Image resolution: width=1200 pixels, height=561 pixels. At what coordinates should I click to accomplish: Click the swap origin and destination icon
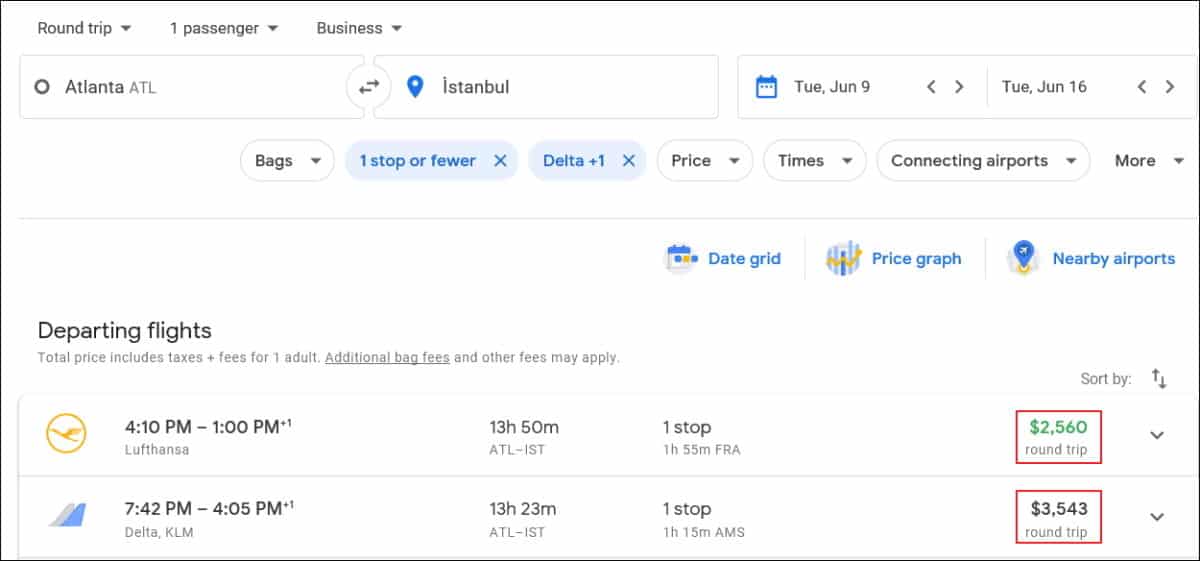click(x=369, y=87)
